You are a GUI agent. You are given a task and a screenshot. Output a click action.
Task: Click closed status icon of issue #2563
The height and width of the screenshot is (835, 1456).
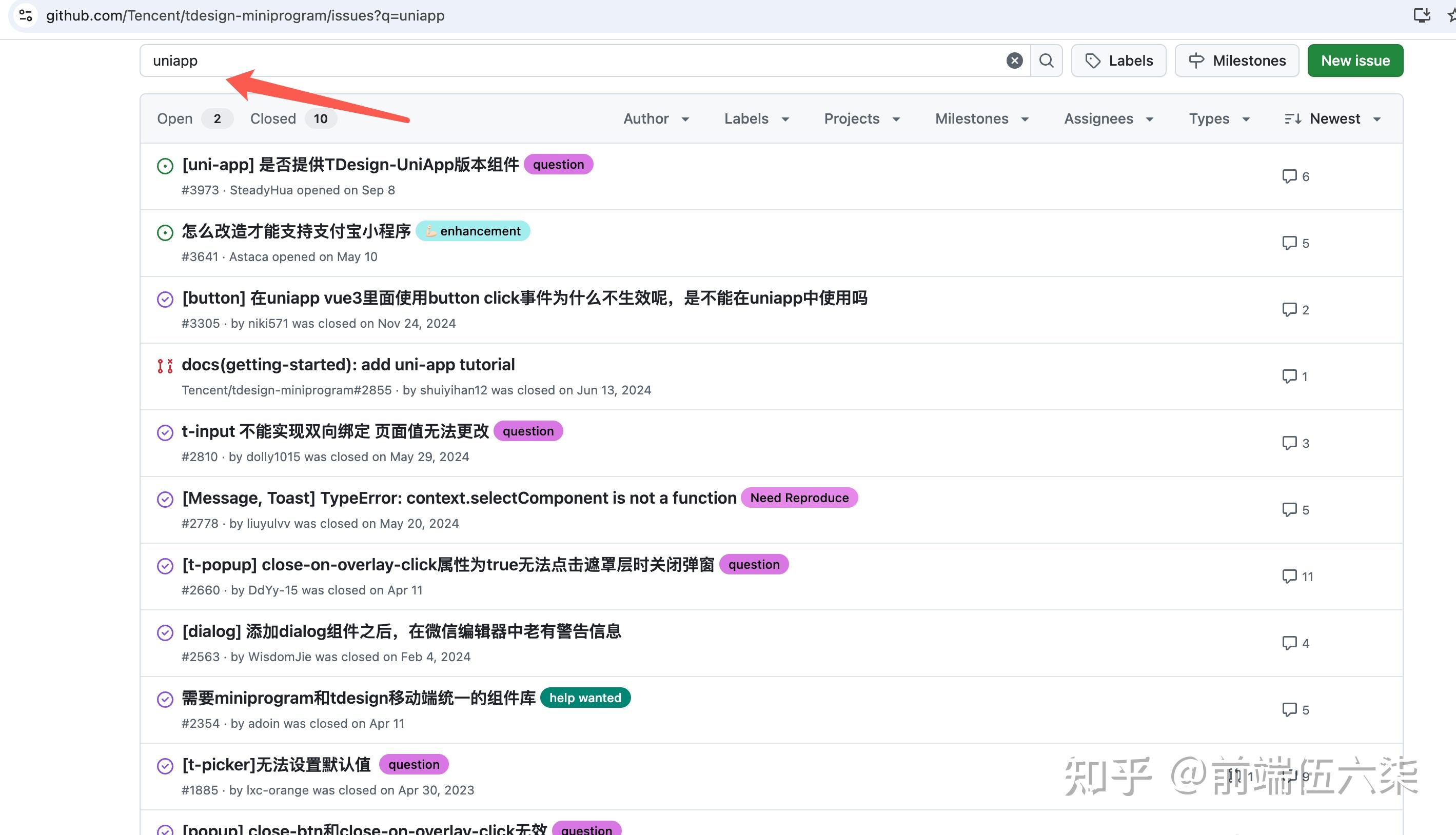click(165, 632)
